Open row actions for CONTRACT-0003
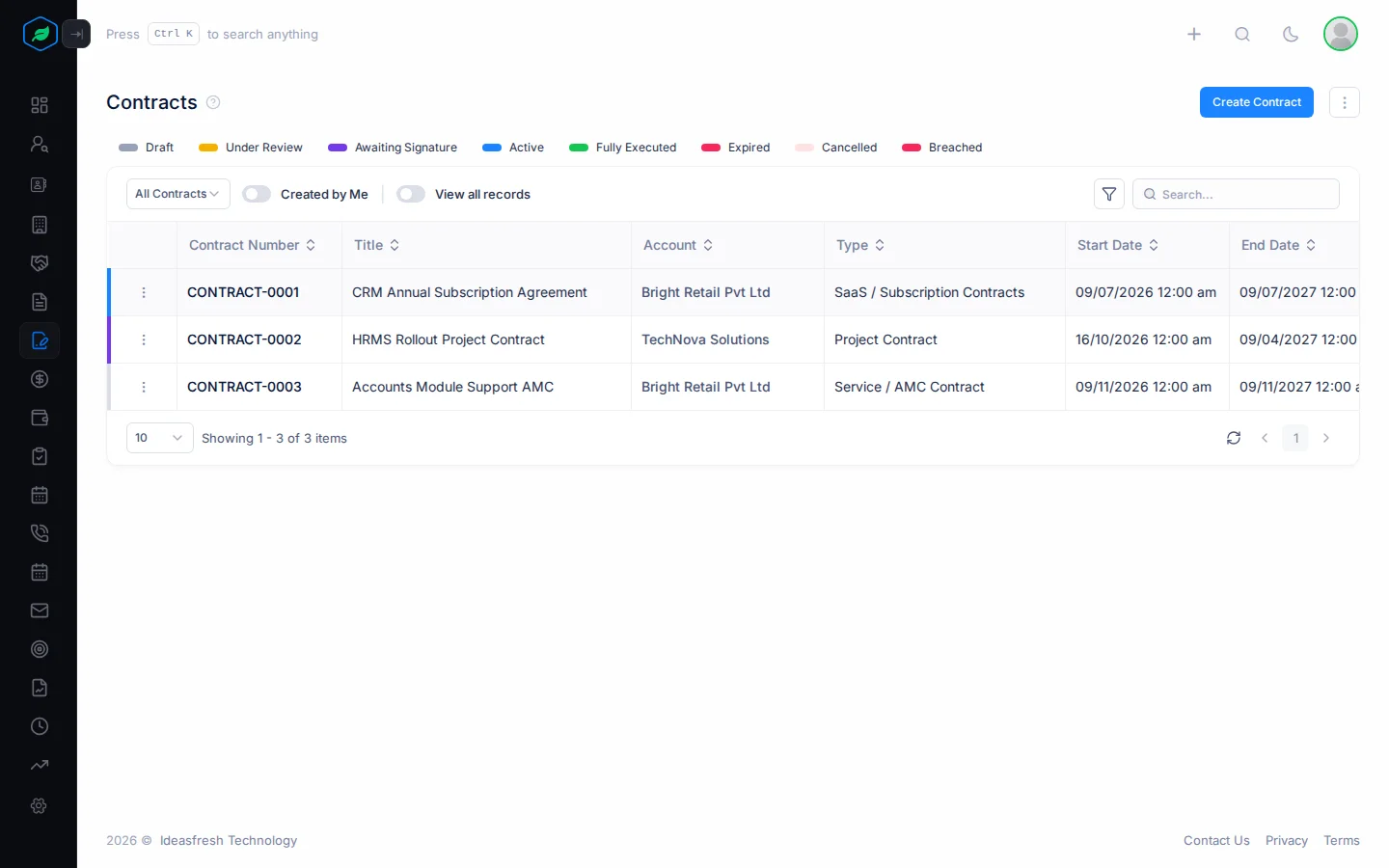Screen dimensions: 1389x868 pos(144,387)
